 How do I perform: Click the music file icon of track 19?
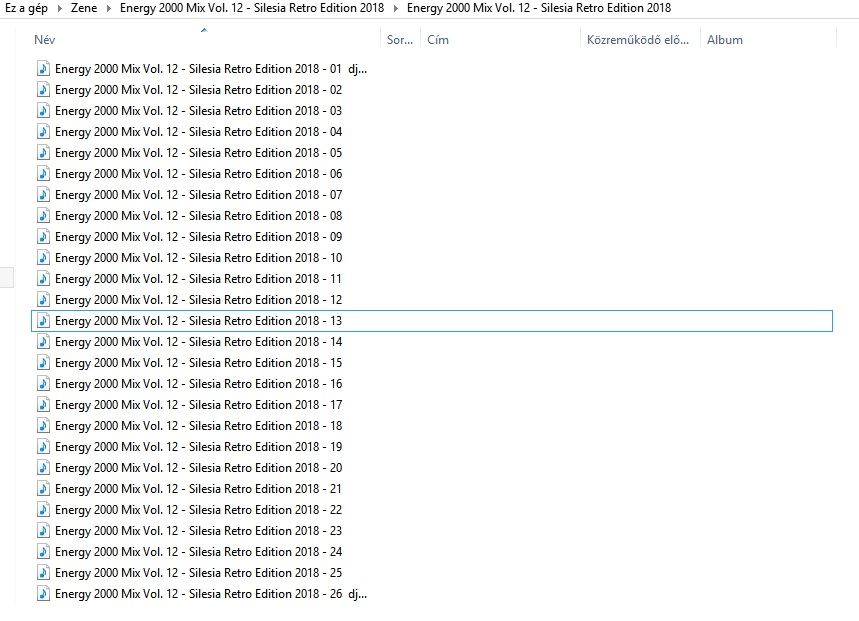pyautogui.click(x=43, y=446)
